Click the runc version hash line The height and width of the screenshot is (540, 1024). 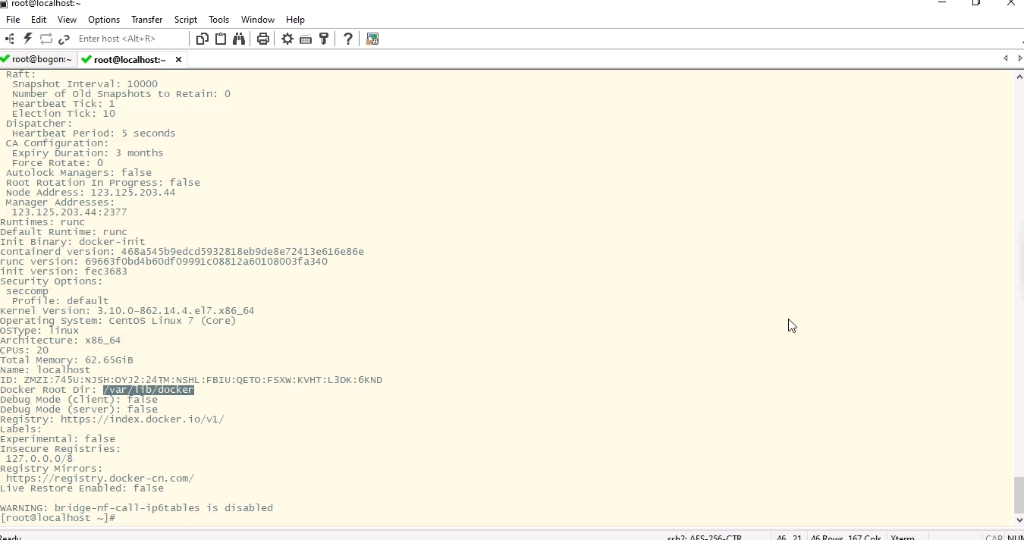[164, 262]
